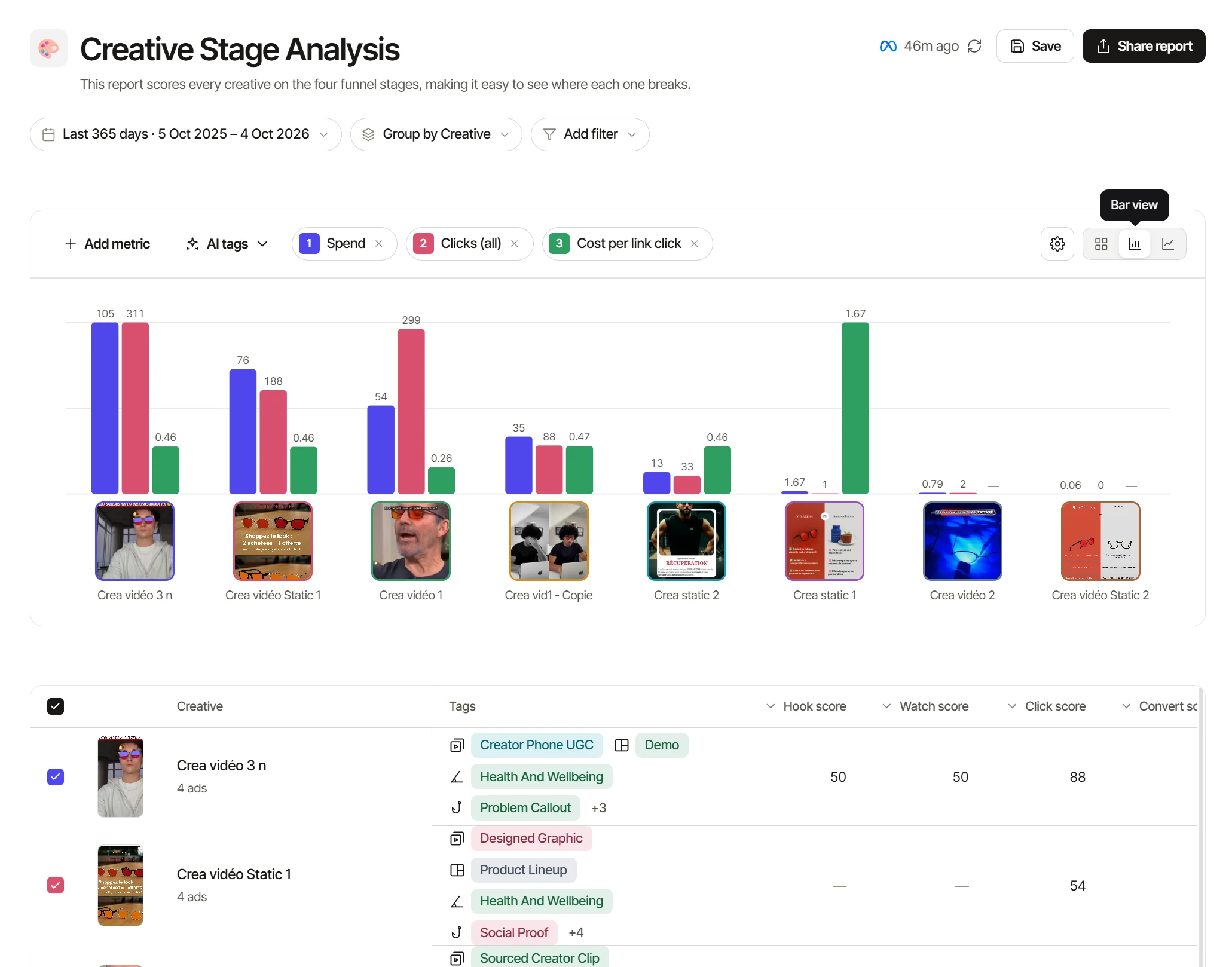
Task: Click the palette report icon
Action: pyautogui.click(x=48, y=48)
